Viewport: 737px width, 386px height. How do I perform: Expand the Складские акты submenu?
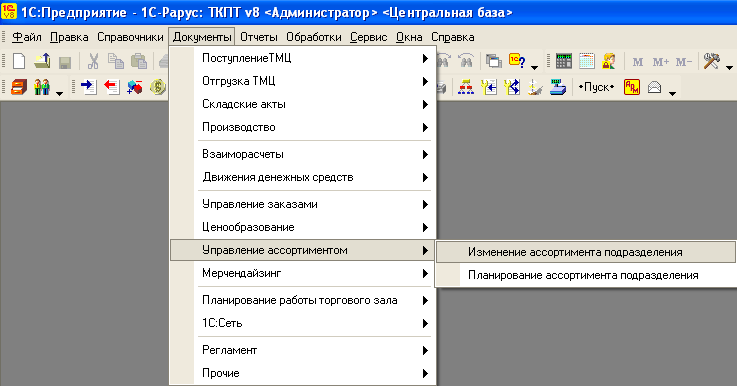[x=303, y=104]
